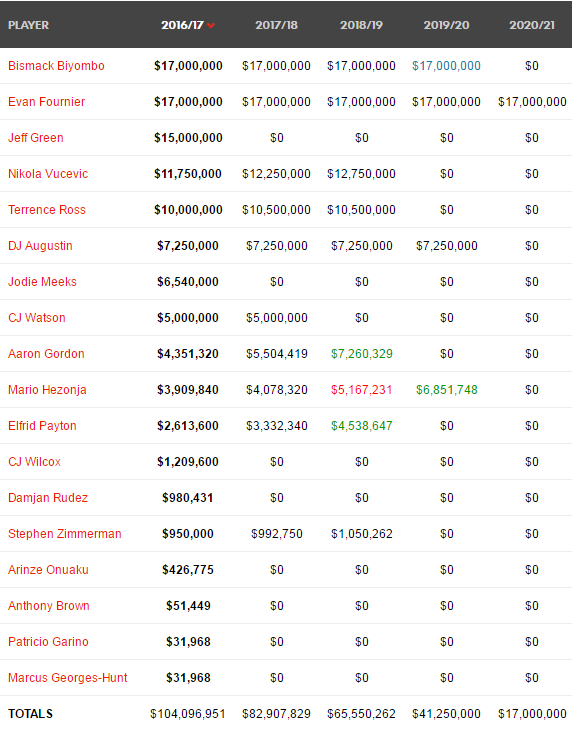Open Bismack Biyombo's player page
572x729 pixels.
click(56, 66)
